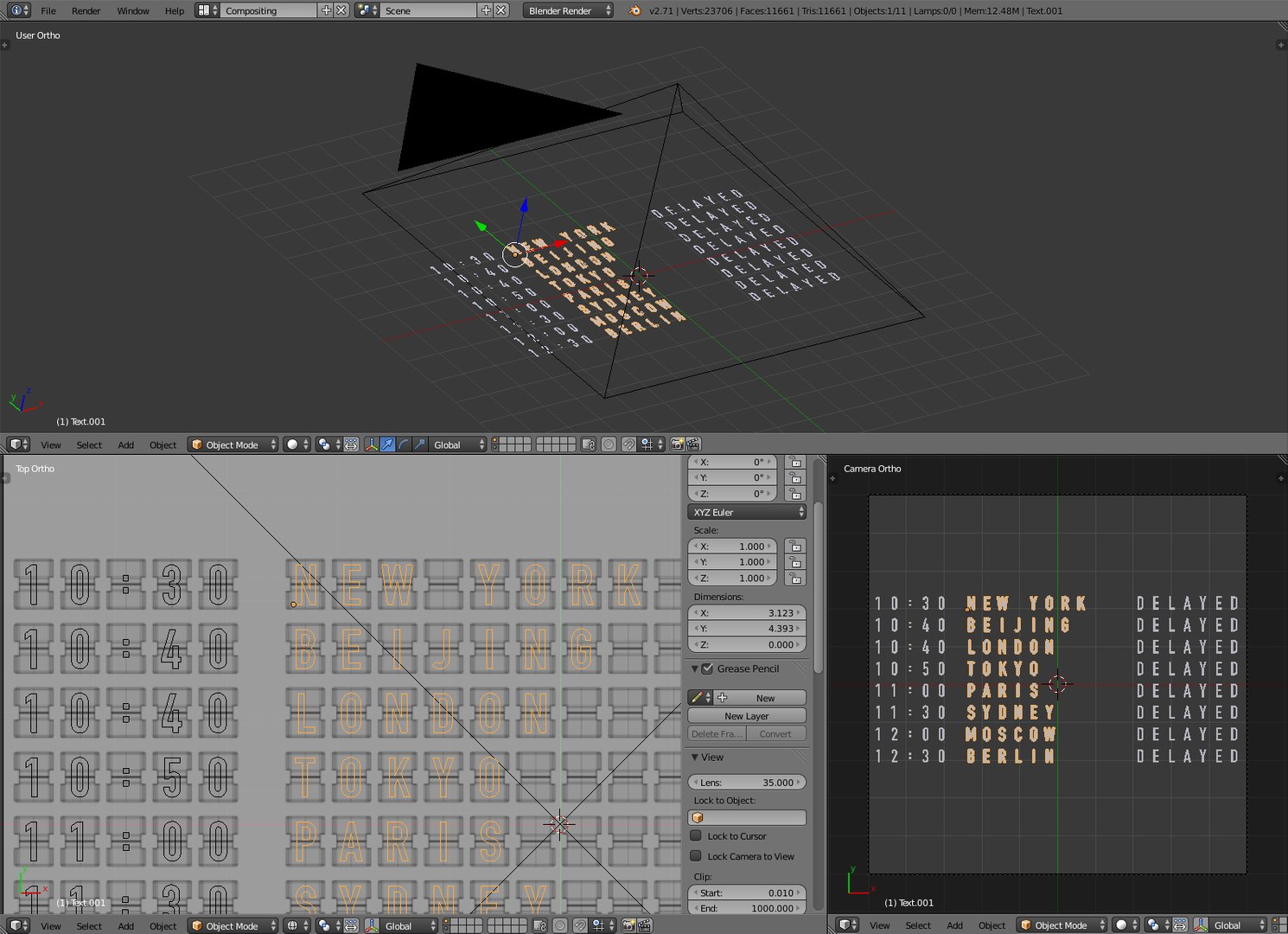Image resolution: width=1288 pixels, height=934 pixels.
Task: Toggle rotation Y lock in properties panel
Action: coord(794,477)
